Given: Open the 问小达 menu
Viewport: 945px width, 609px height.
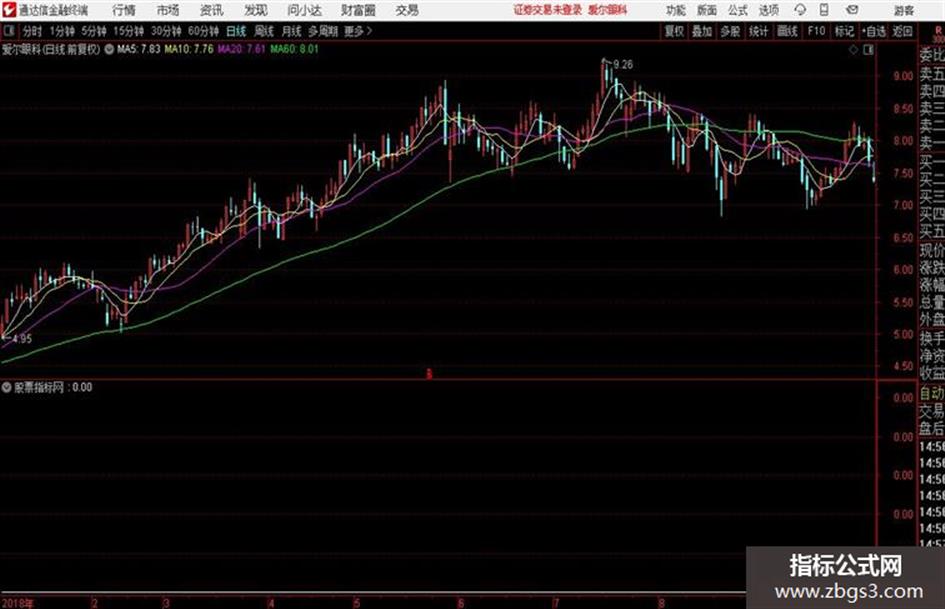Looking at the screenshot, I should (x=304, y=10).
